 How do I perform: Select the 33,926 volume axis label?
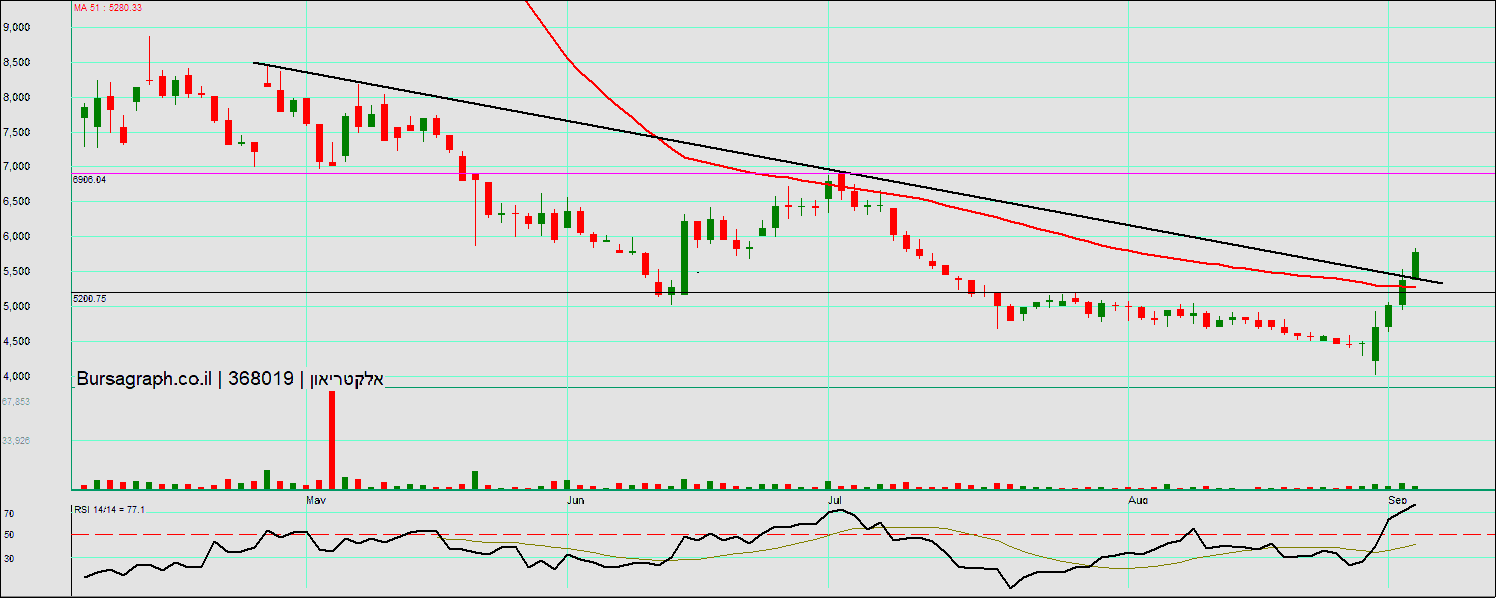point(16,439)
